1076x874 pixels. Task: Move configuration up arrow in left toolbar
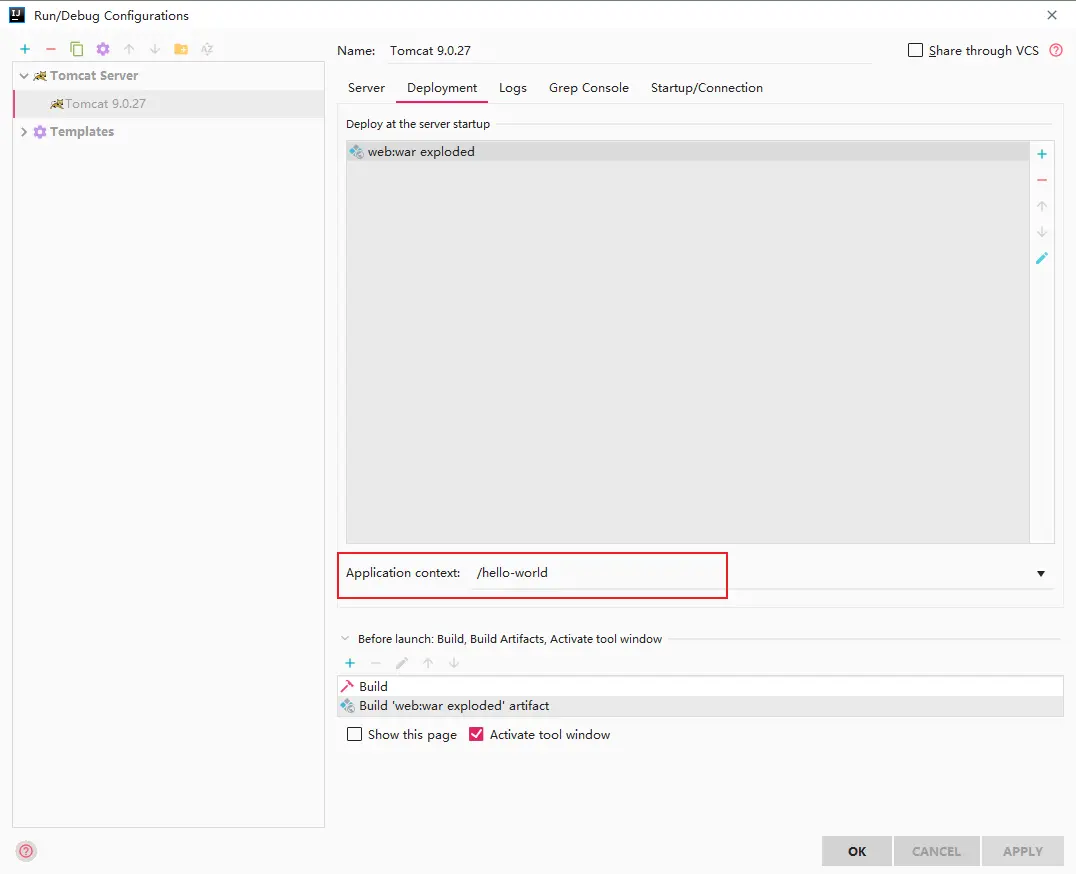[129, 49]
